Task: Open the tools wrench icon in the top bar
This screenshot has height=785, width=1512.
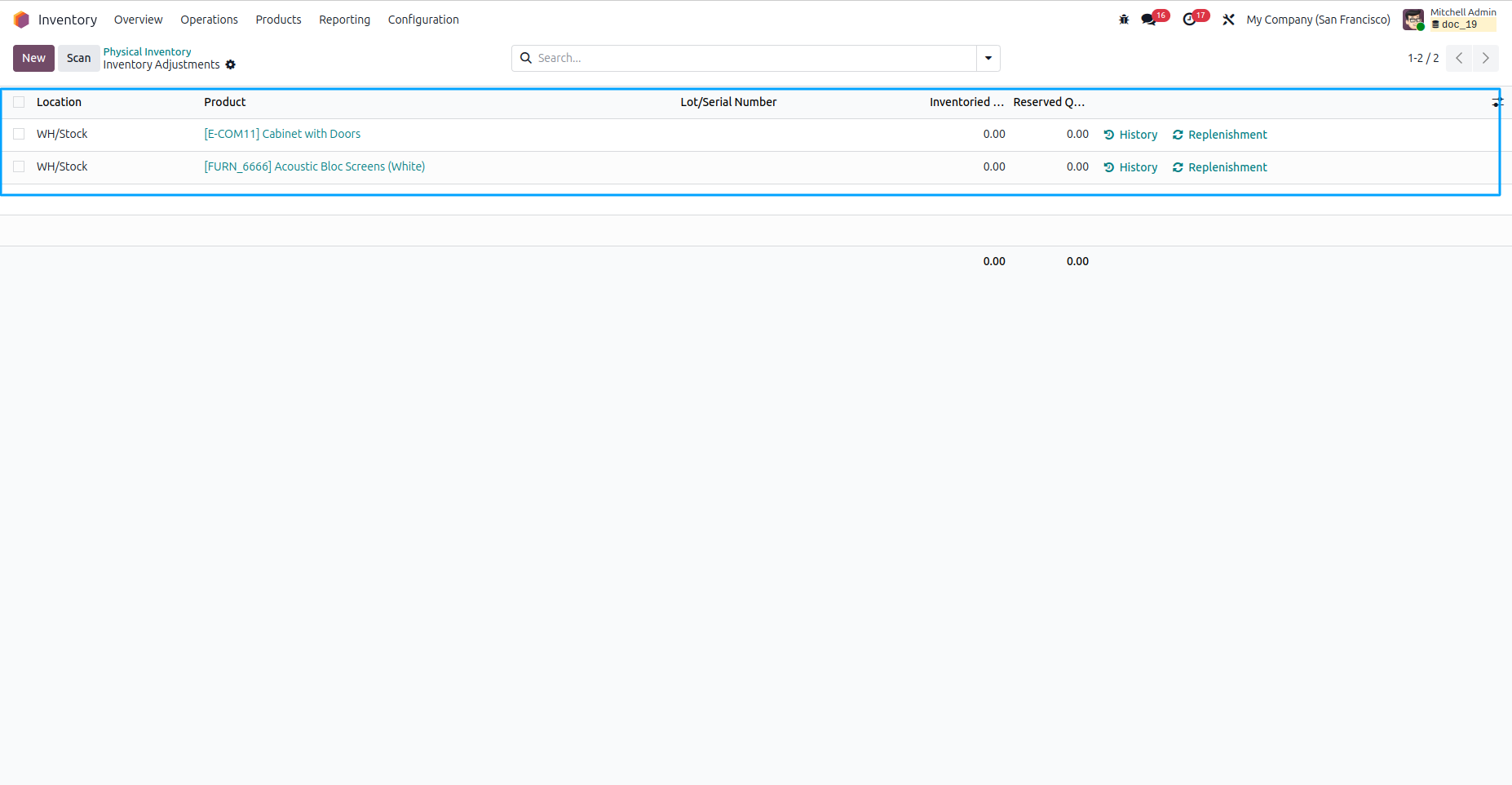Action: 1228,20
